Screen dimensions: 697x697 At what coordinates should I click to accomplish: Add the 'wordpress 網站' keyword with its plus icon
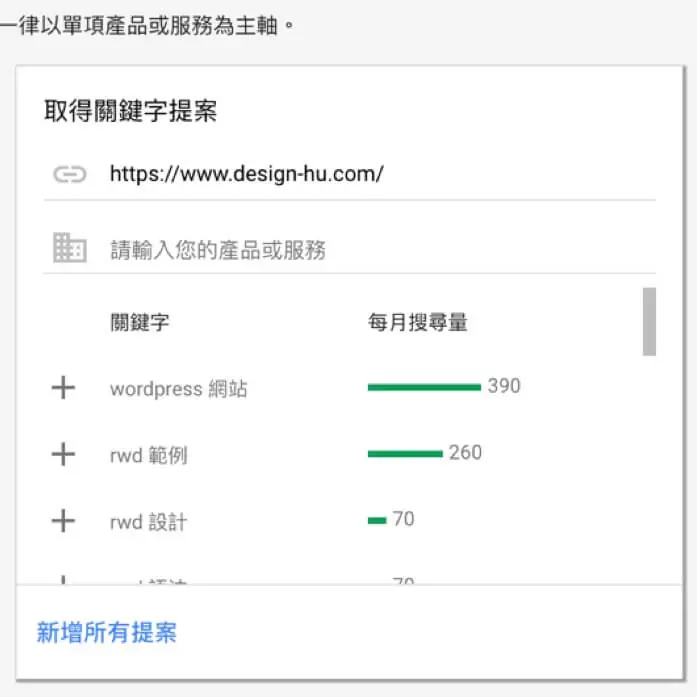[x=63, y=388]
